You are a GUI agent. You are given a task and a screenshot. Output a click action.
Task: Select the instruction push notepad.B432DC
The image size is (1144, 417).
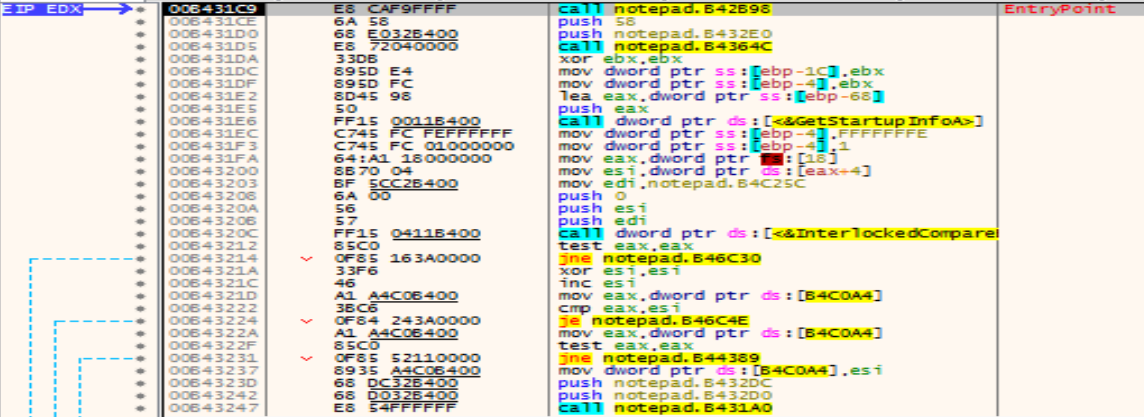pyautogui.click(x=665, y=383)
